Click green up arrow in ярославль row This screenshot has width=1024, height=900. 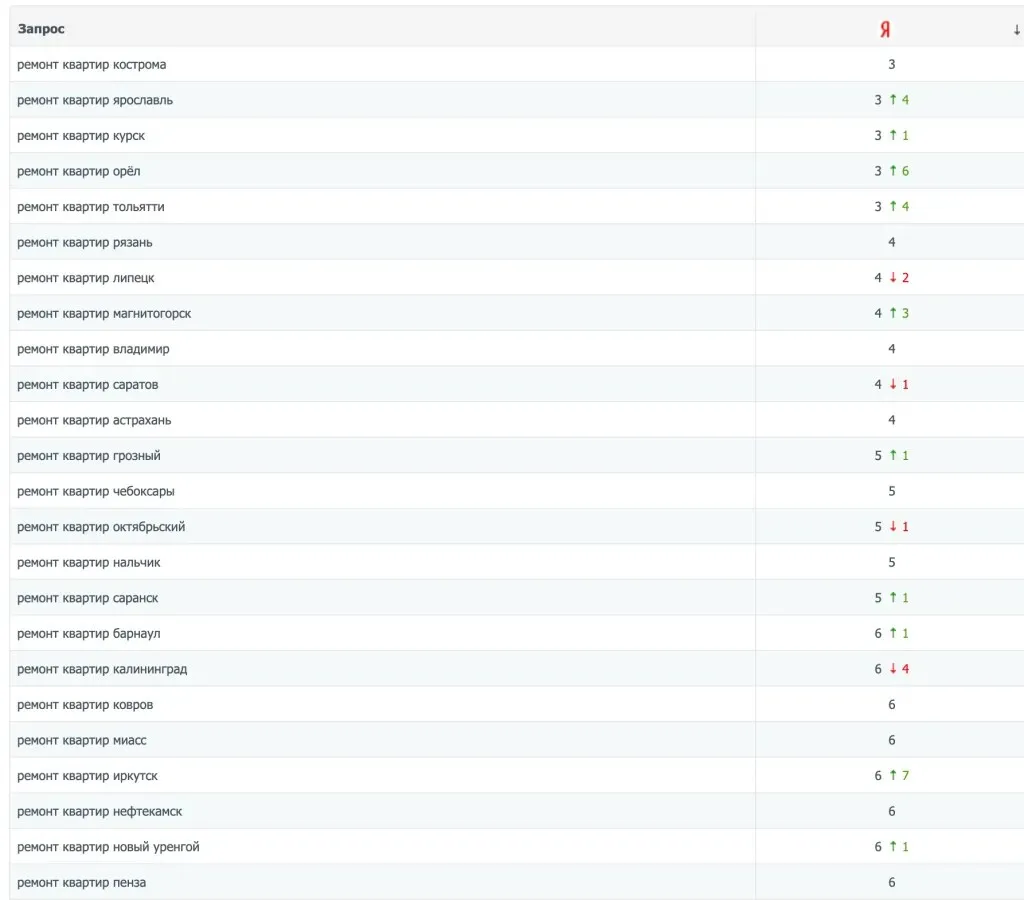pos(893,99)
